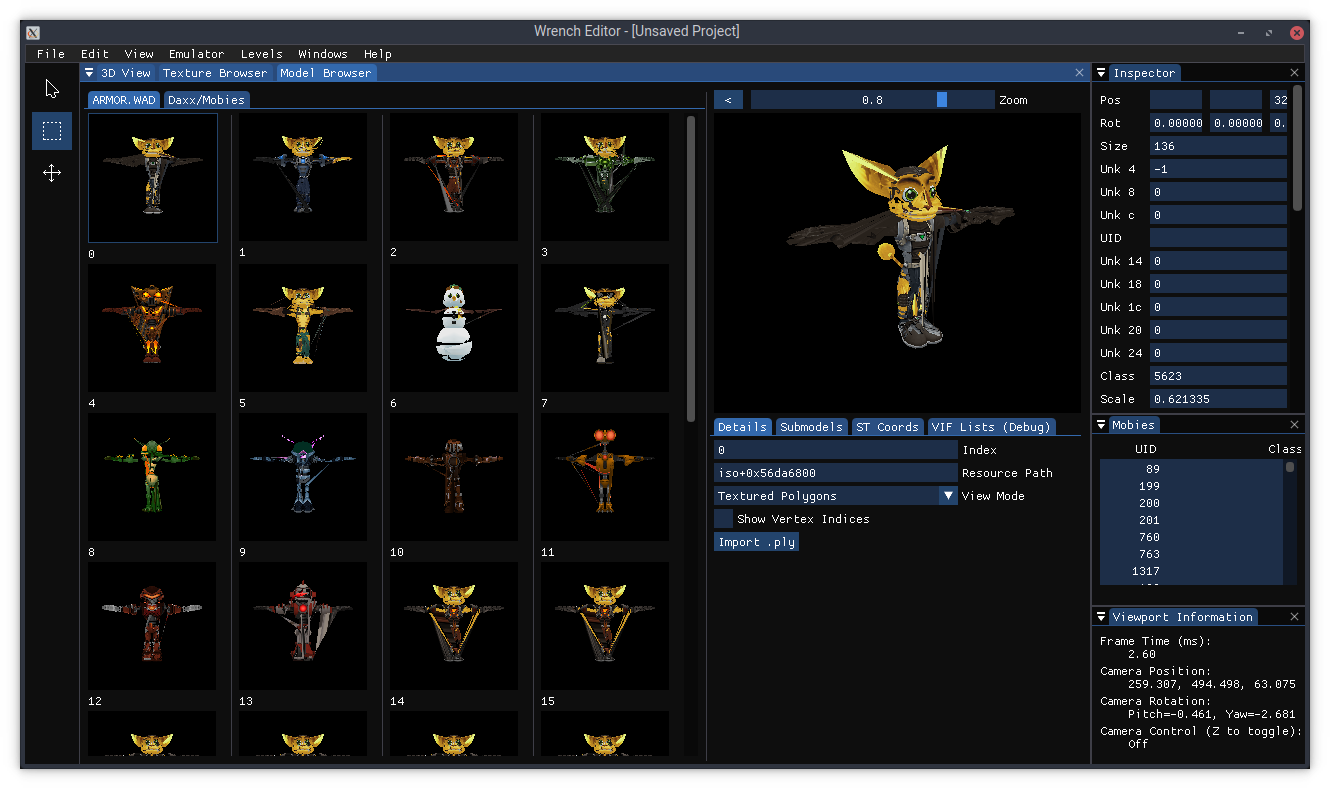
Task: Select the robot model thumbnail 11
Action: (605, 477)
